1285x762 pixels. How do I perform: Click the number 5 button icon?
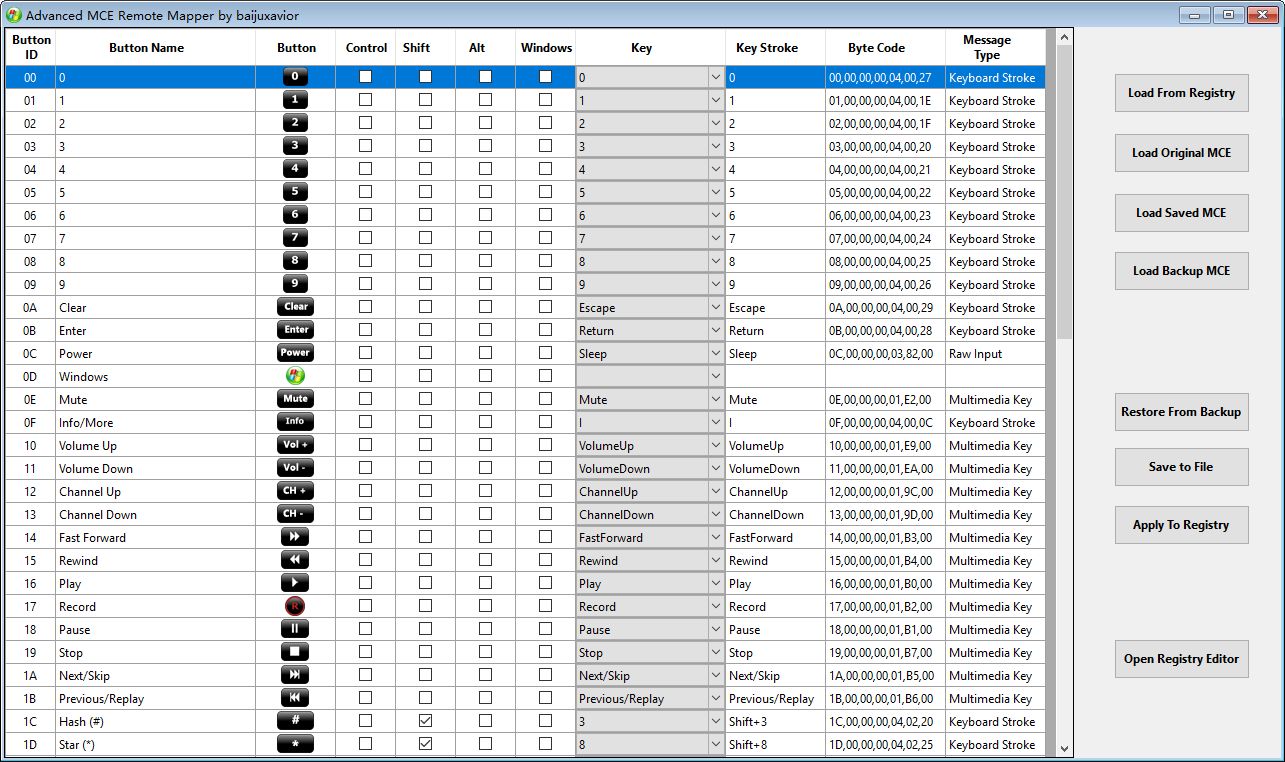click(295, 192)
